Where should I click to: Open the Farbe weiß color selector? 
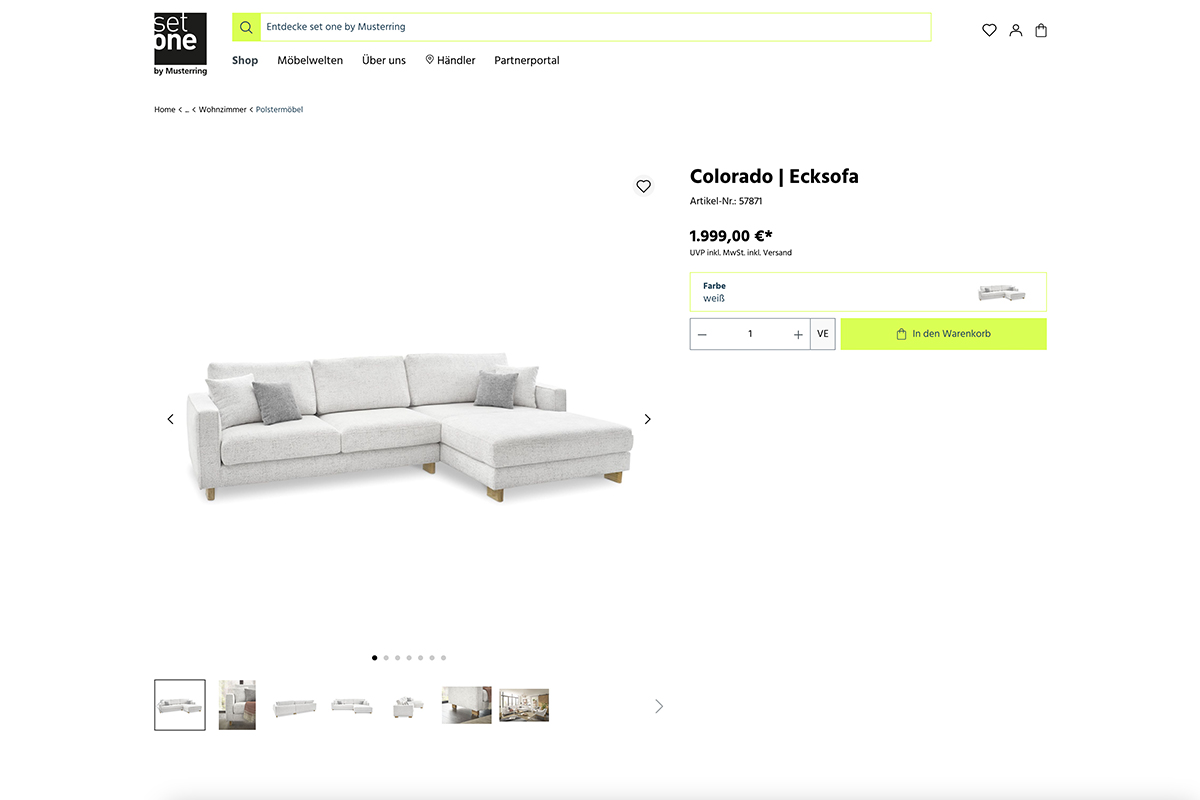868,292
